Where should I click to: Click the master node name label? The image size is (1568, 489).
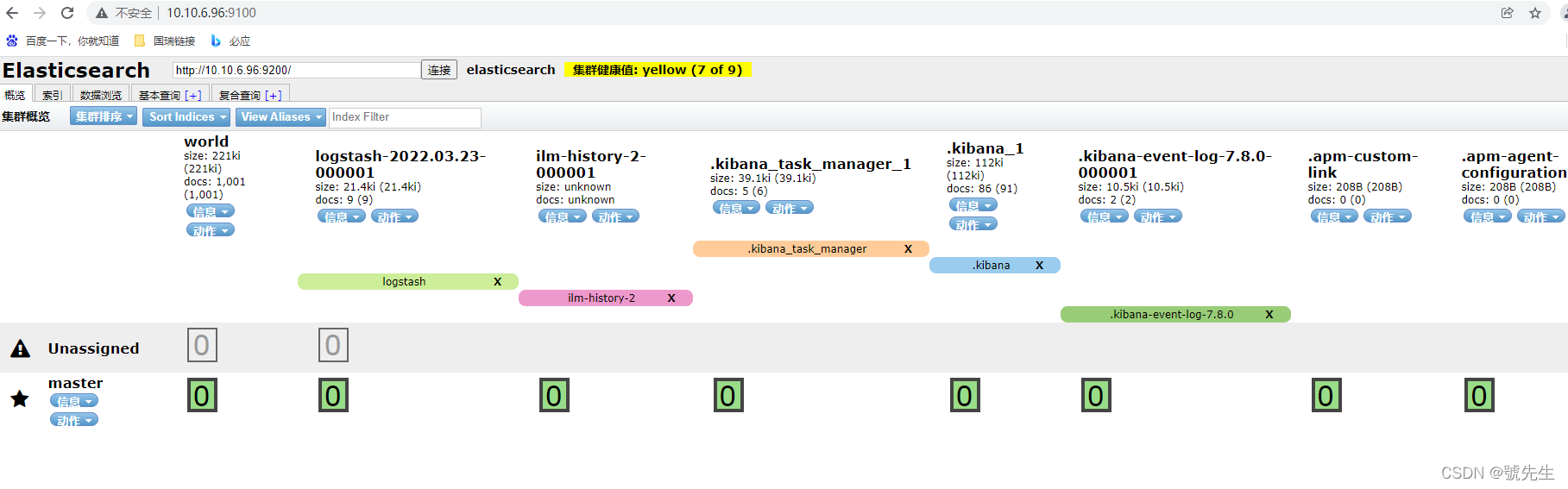75,383
